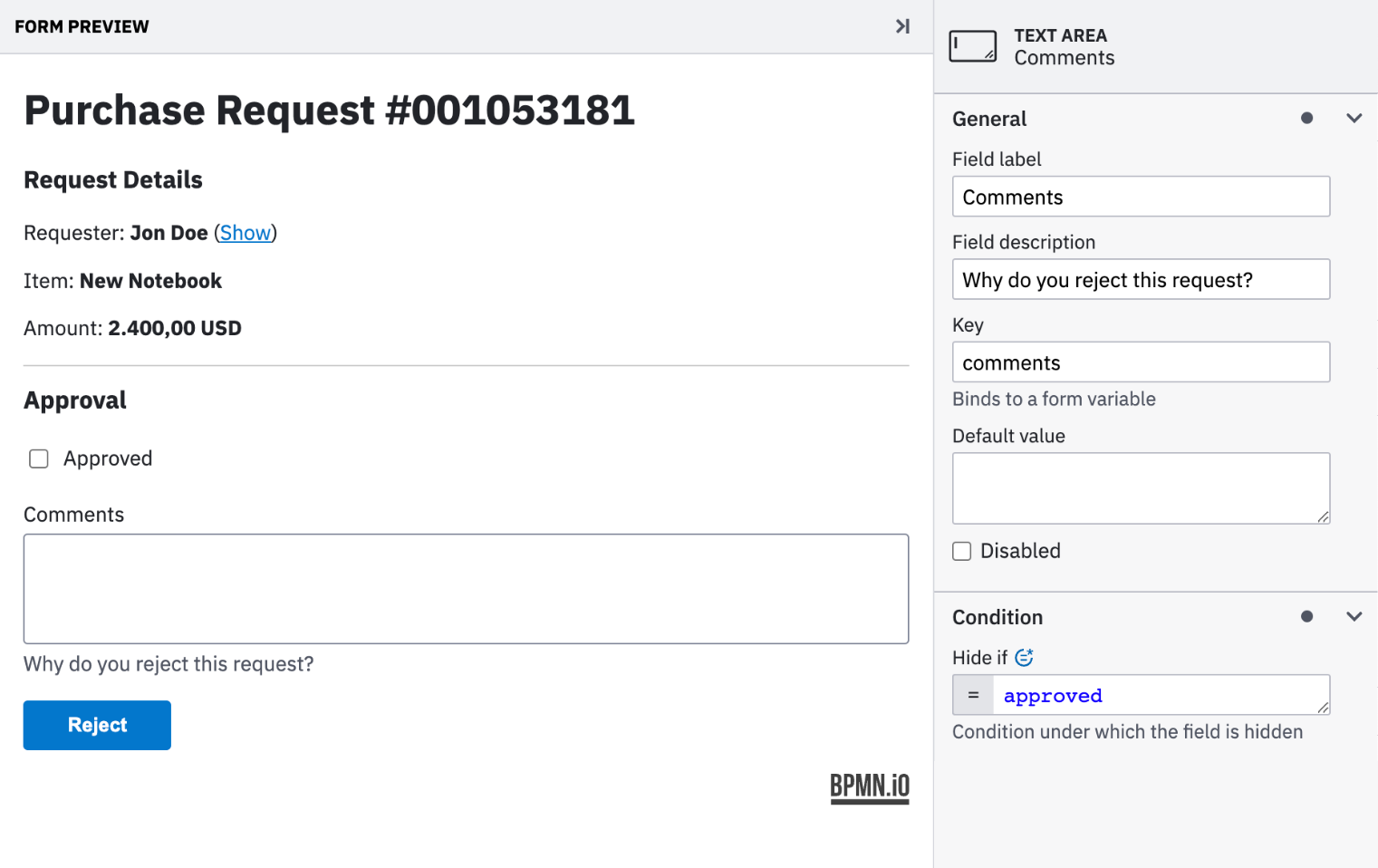Click the BPMN.iO logo

click(869, 787)
